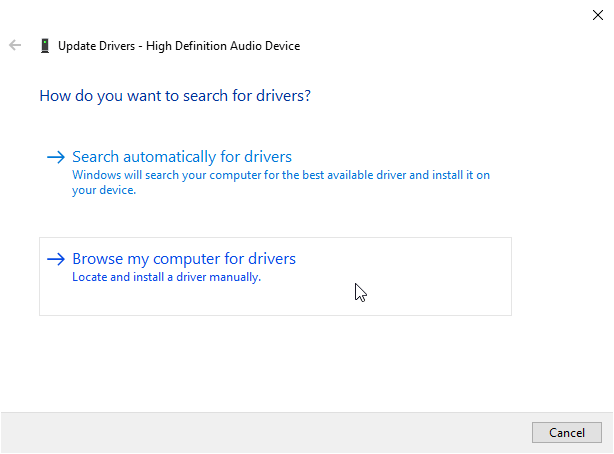Click the 'How do you want to search' heading

[174, 96]
